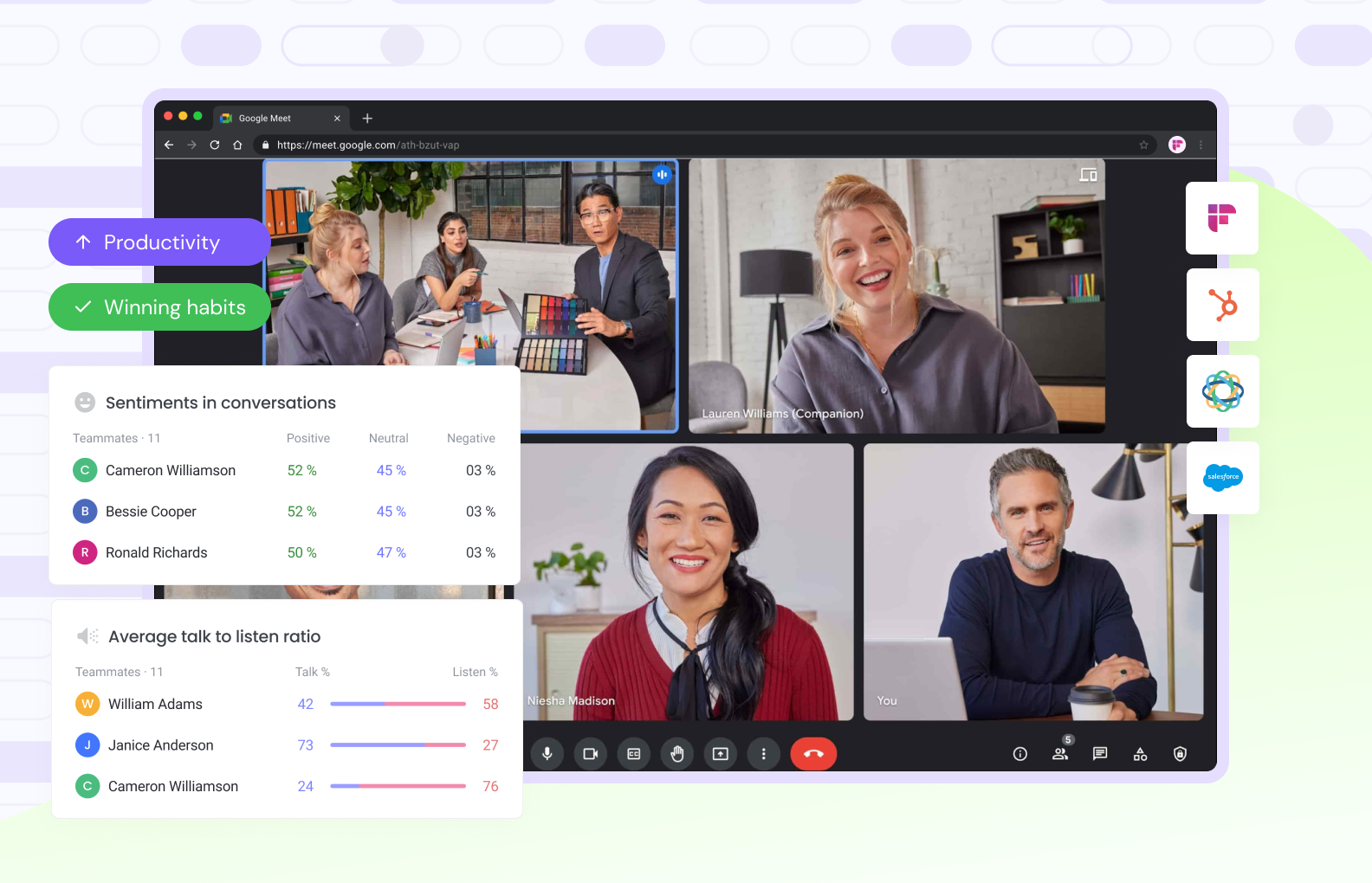This screenshot has height=883, width=1372.
Task: Select William Adams name
Action: (x=155, y=704)
